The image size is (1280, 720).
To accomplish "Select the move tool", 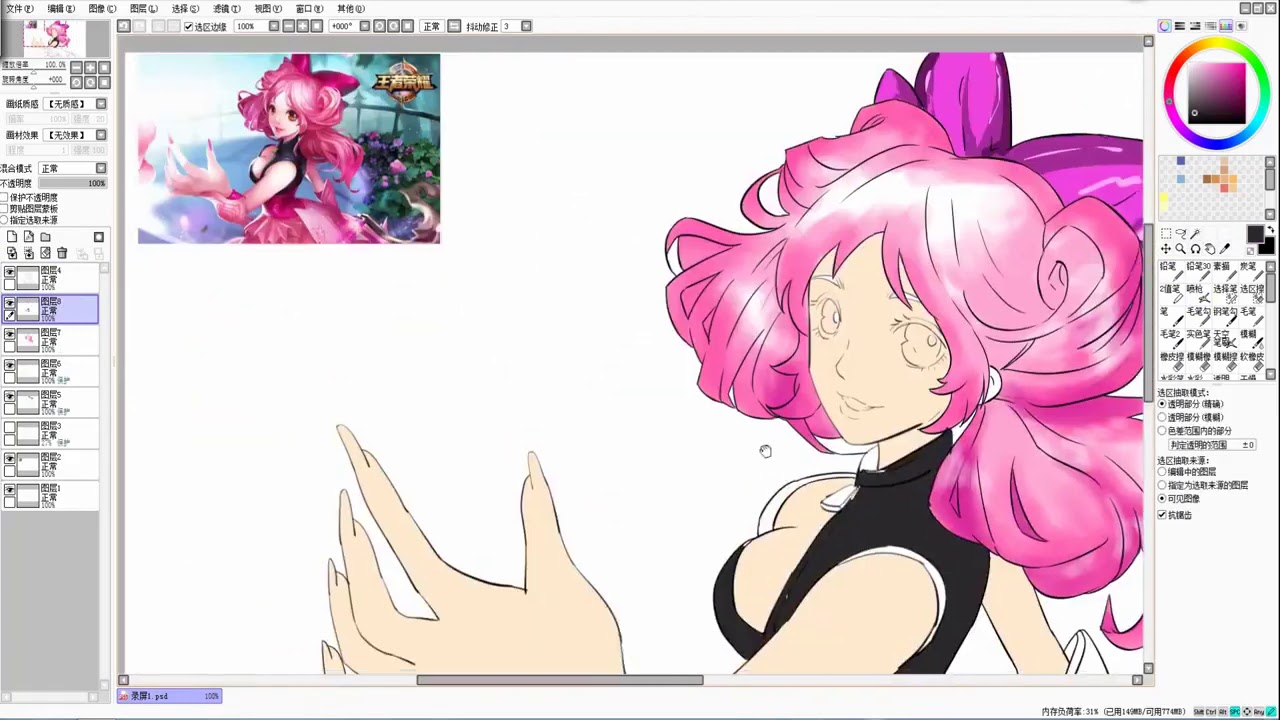I will coord(1166,249).
